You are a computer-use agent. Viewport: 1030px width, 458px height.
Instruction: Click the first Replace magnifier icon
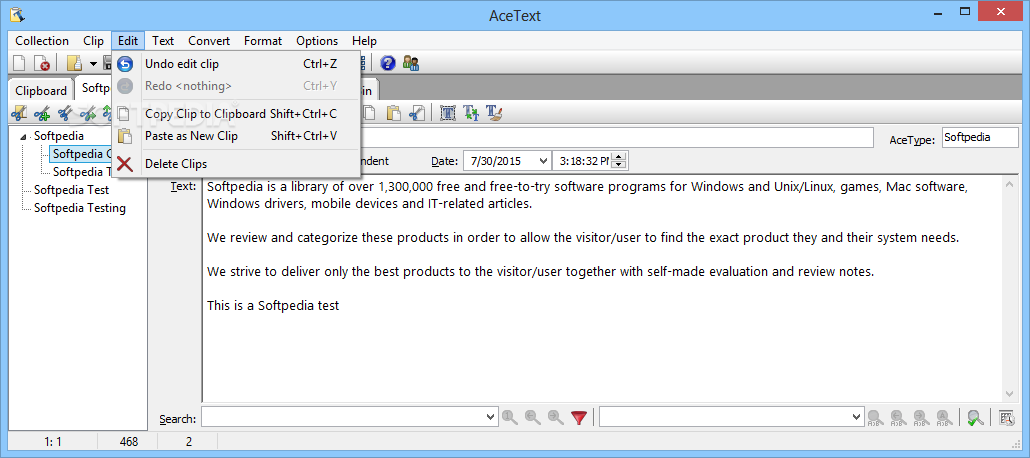click(874, 417)
